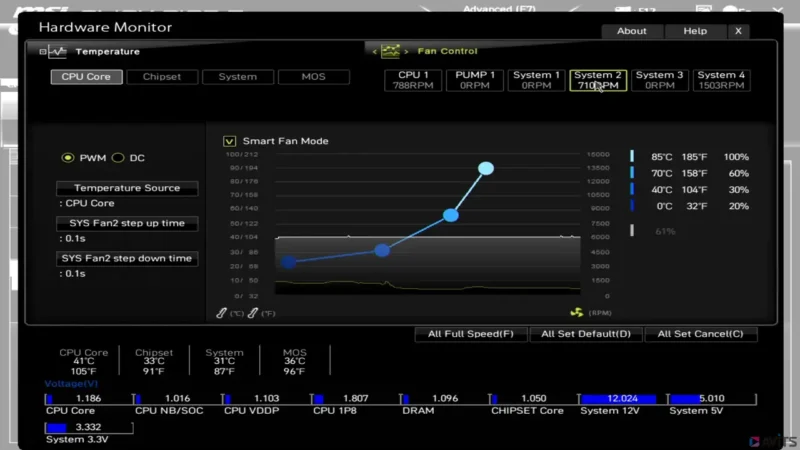Open the Temperature Source selector

[x=127, y=188]
